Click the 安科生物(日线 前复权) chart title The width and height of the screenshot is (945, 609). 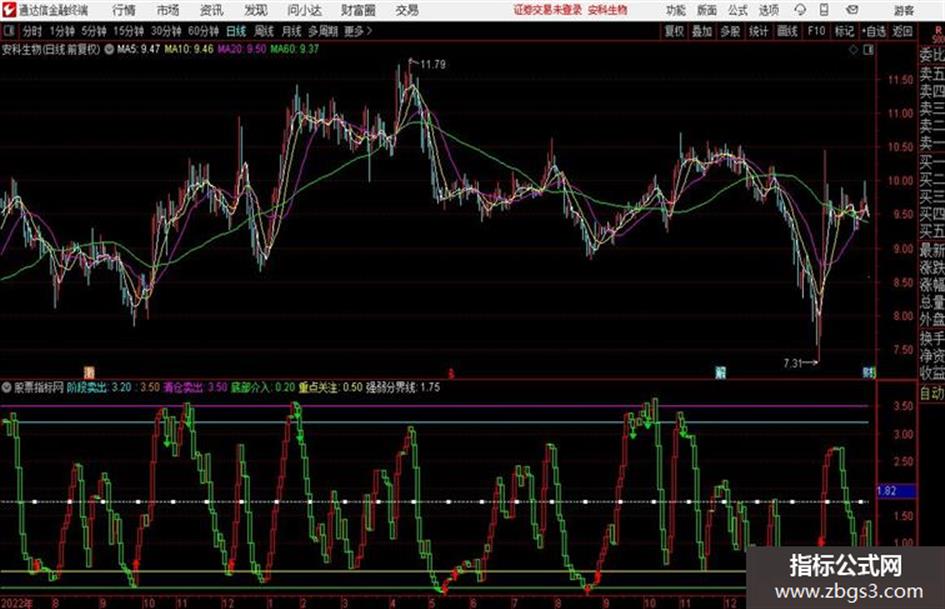click(x=51, y=49)
